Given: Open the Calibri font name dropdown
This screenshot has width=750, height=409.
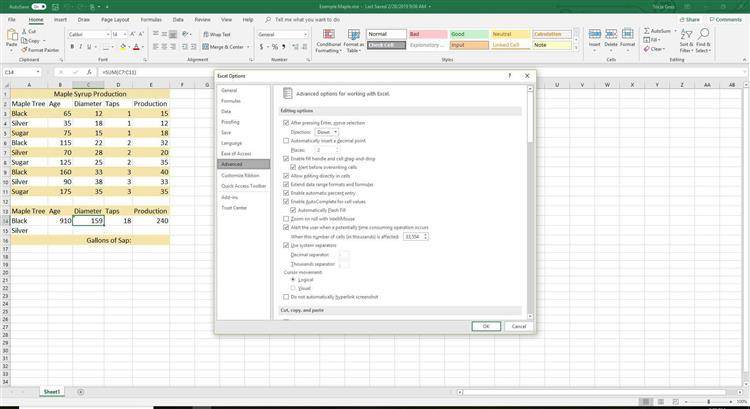Looking at the screenshot, I should 88,34.
